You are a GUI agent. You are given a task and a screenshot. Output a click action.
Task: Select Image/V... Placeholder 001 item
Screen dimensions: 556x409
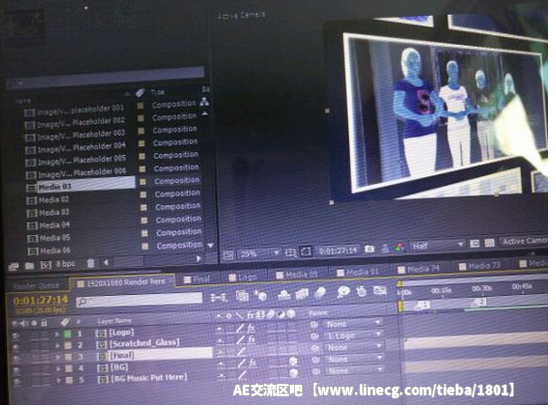(80, 110)
